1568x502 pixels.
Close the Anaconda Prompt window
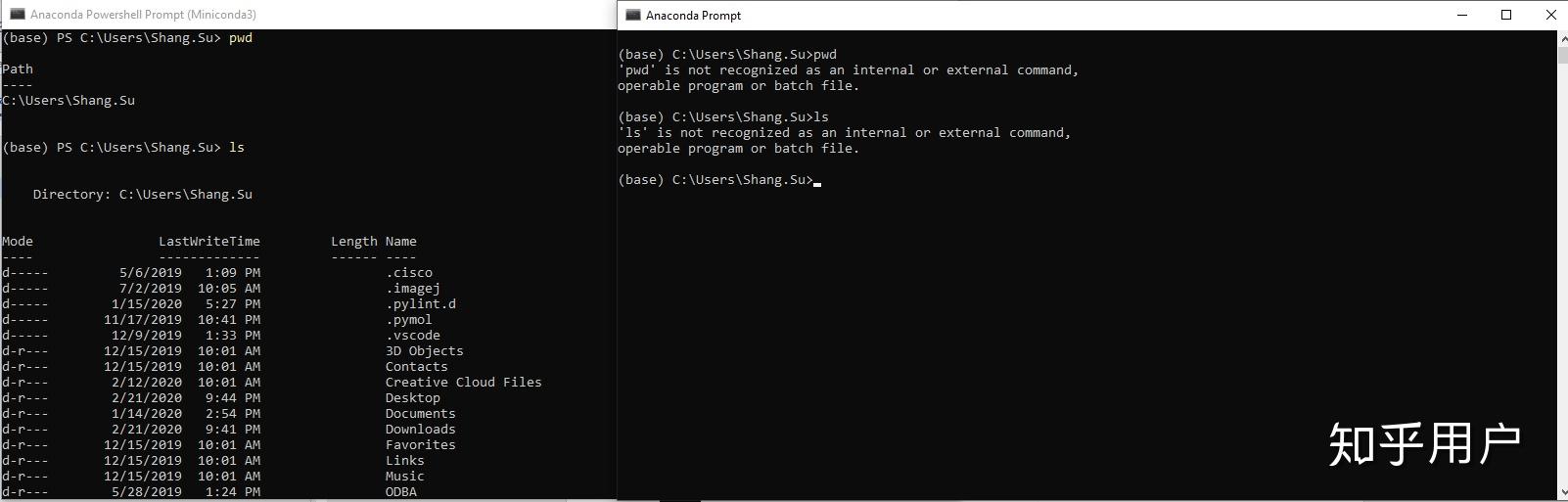pos(1550,15)
